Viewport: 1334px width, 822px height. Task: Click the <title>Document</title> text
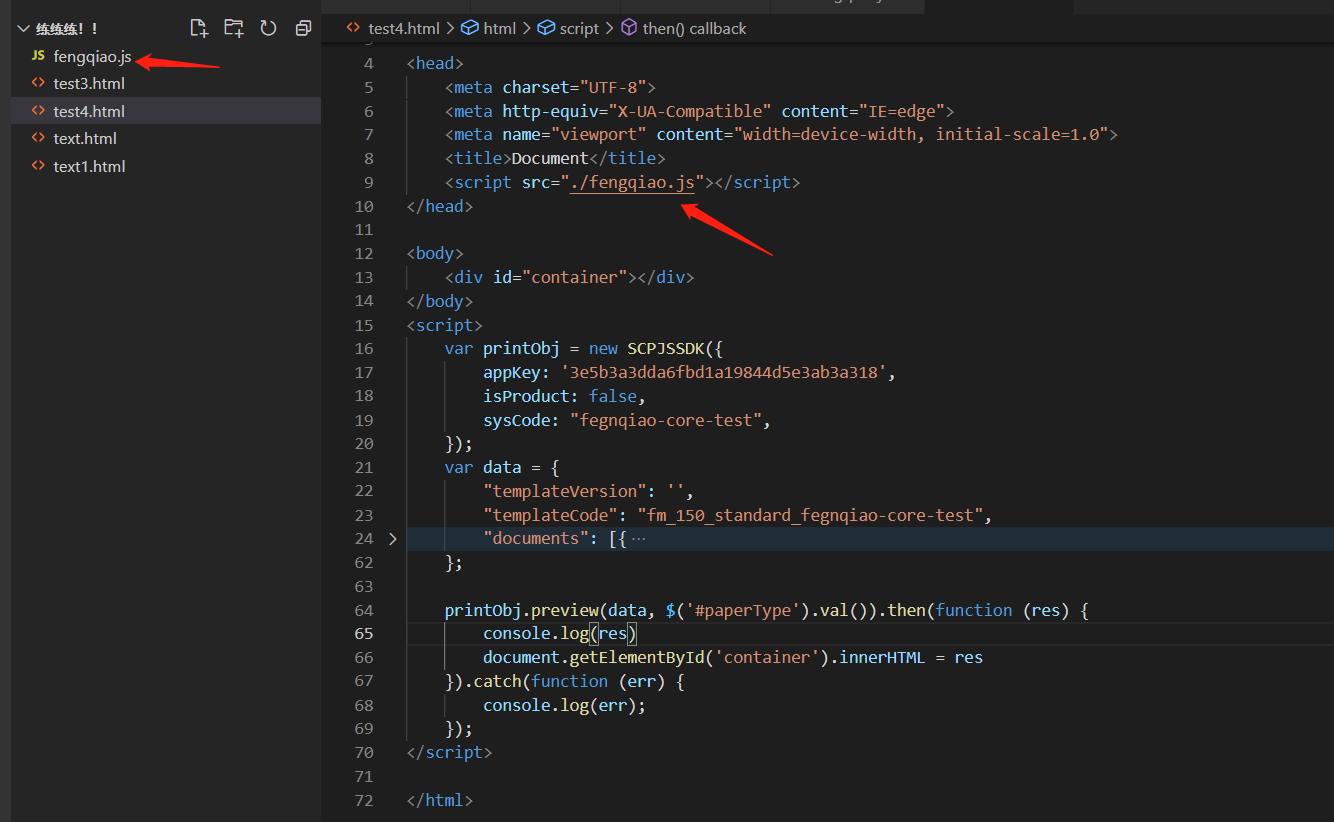point(555,159)
